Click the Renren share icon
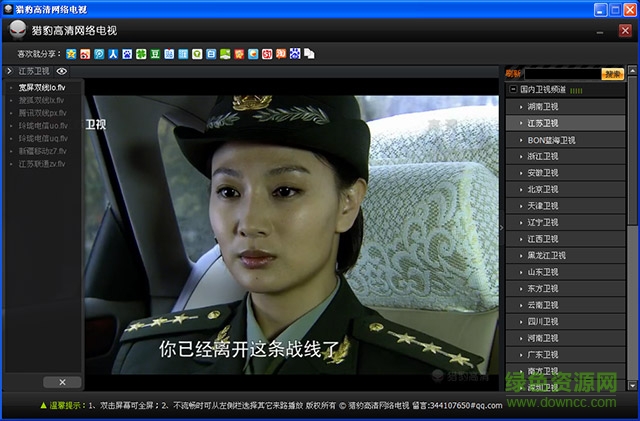 click(114, 53)
